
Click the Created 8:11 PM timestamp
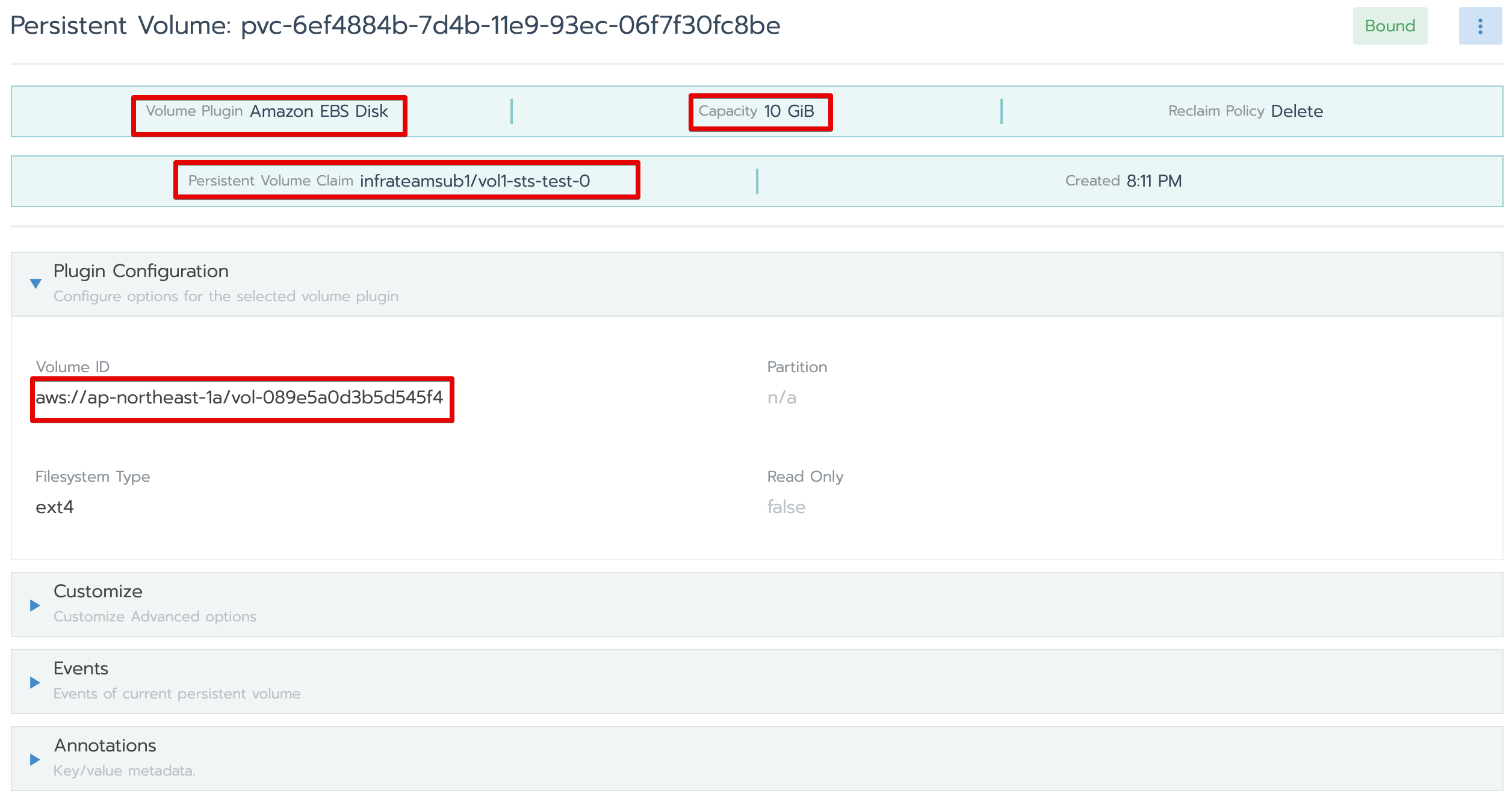click(x=1153, y=181)
